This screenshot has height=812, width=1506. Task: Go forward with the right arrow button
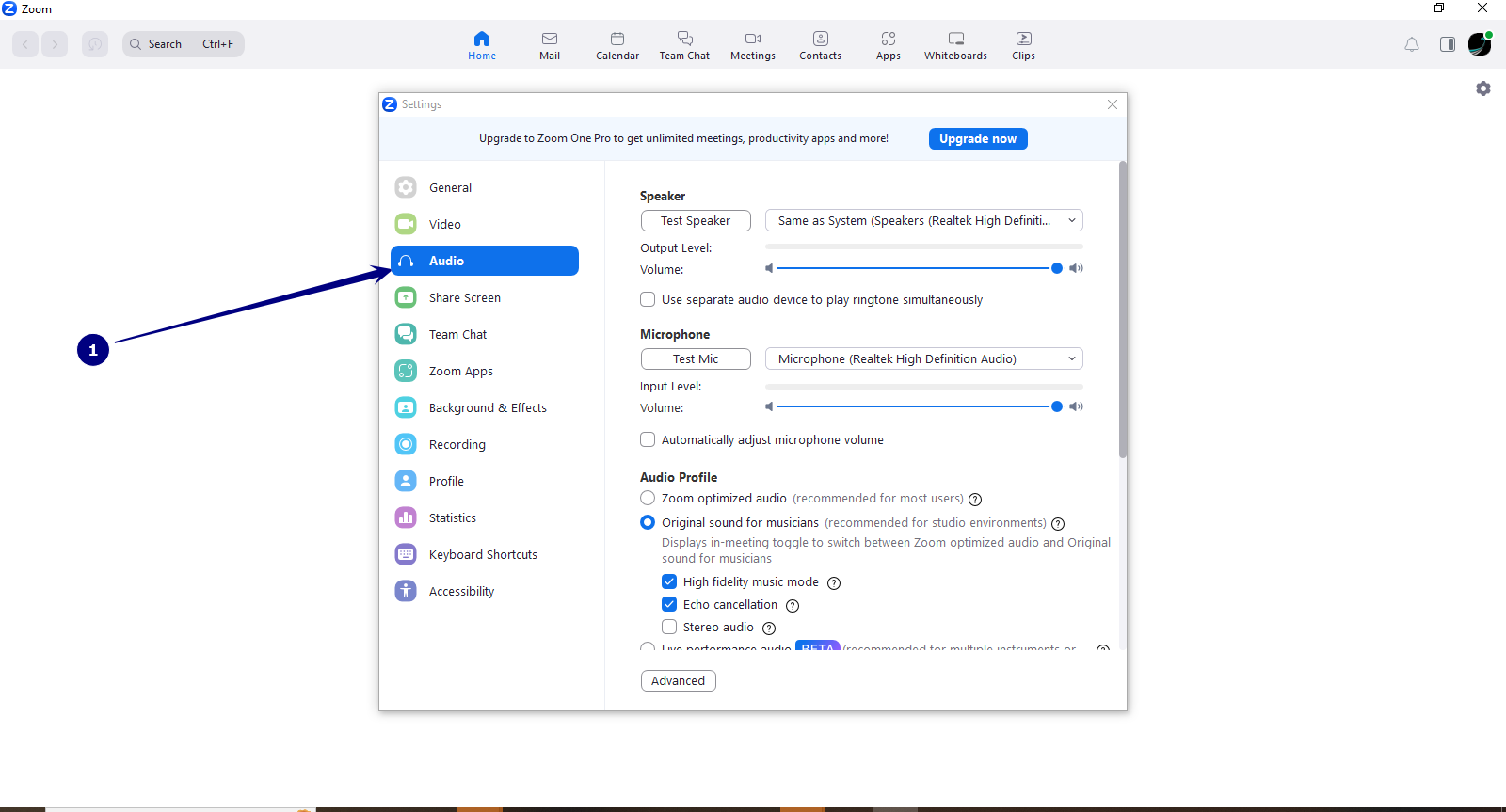(x=55, y=44)
